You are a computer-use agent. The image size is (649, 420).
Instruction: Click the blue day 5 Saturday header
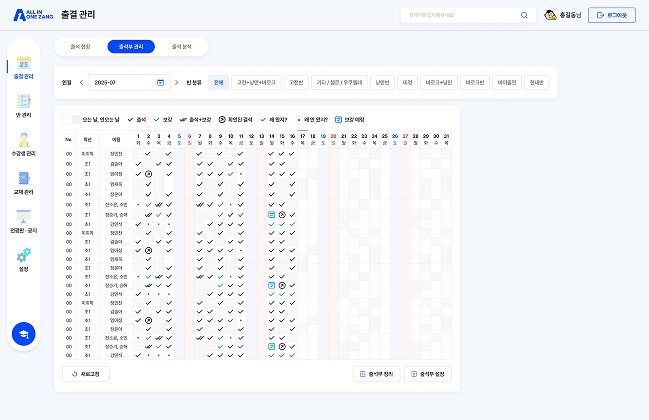179,139
